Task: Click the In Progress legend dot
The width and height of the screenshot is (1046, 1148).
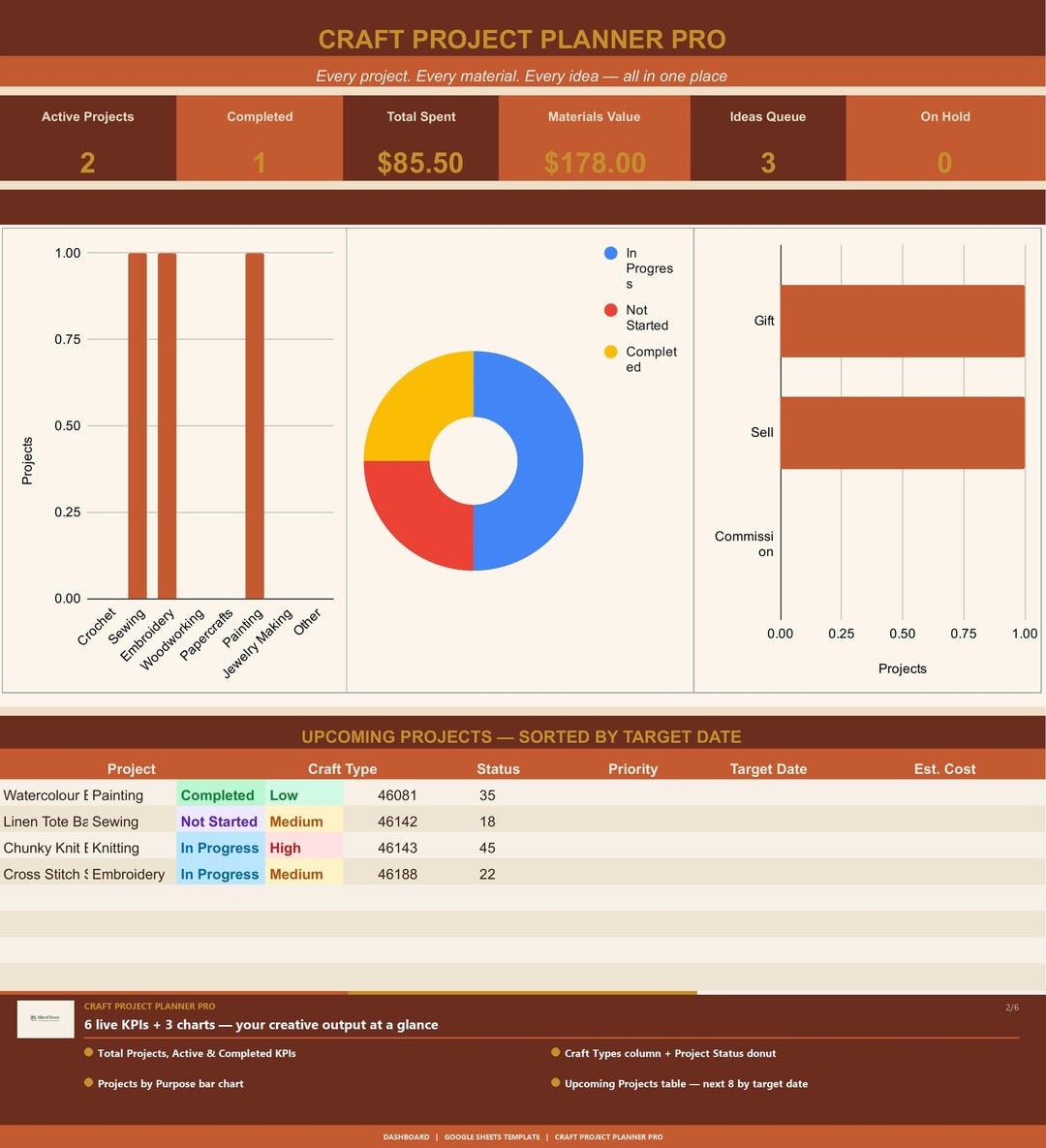Action: tap(610, 253)
